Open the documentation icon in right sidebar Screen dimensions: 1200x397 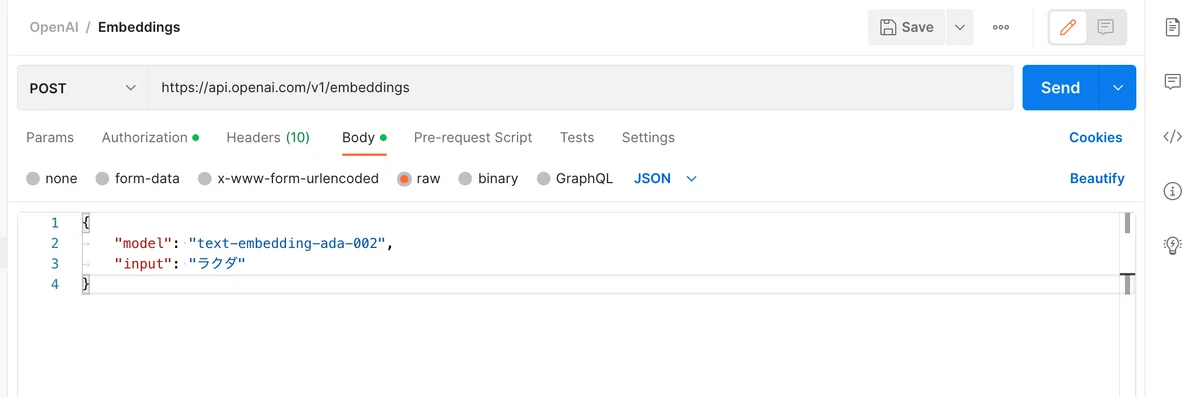click(x=1173, y=27)
